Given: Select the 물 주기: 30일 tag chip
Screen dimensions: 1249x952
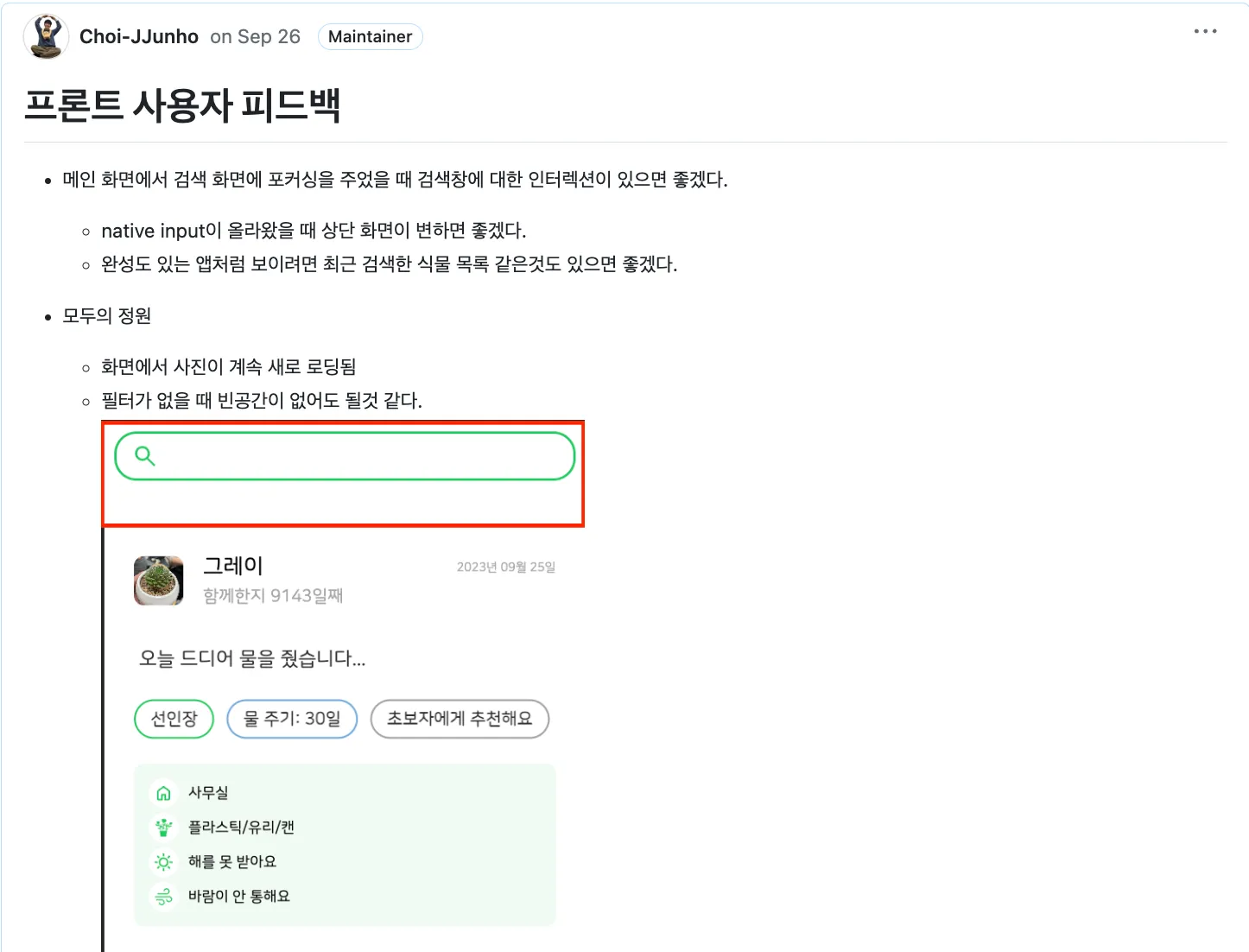Looking at the screenshot, I should click(292, 719).
